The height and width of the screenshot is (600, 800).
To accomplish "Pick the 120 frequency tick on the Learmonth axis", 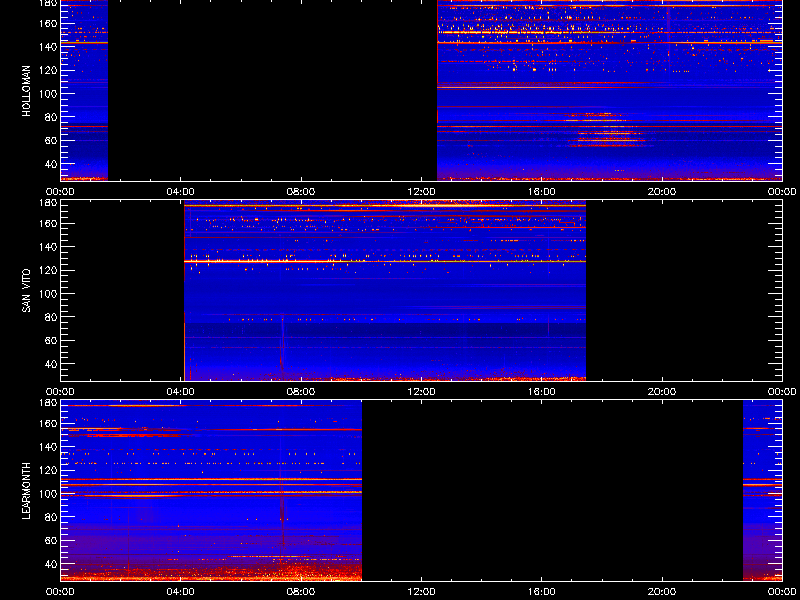I will click(49, 470).
